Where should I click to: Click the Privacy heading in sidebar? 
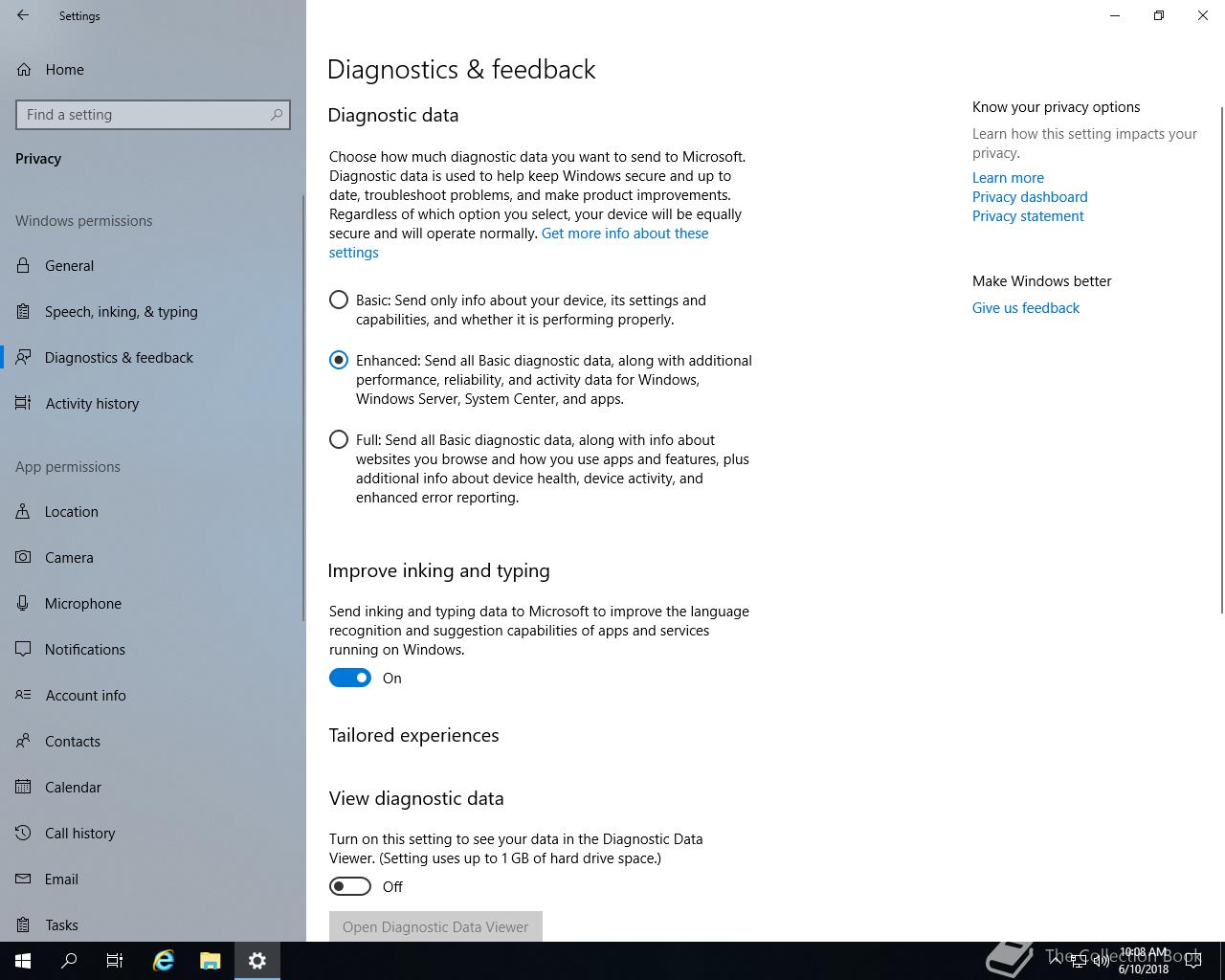[x=38, y=159]
